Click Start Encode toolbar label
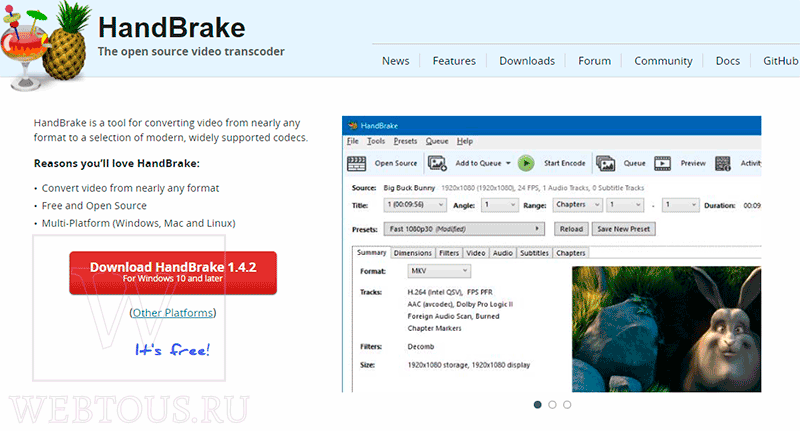Viewport: 800px width, 431px height. tap(564, 163)
